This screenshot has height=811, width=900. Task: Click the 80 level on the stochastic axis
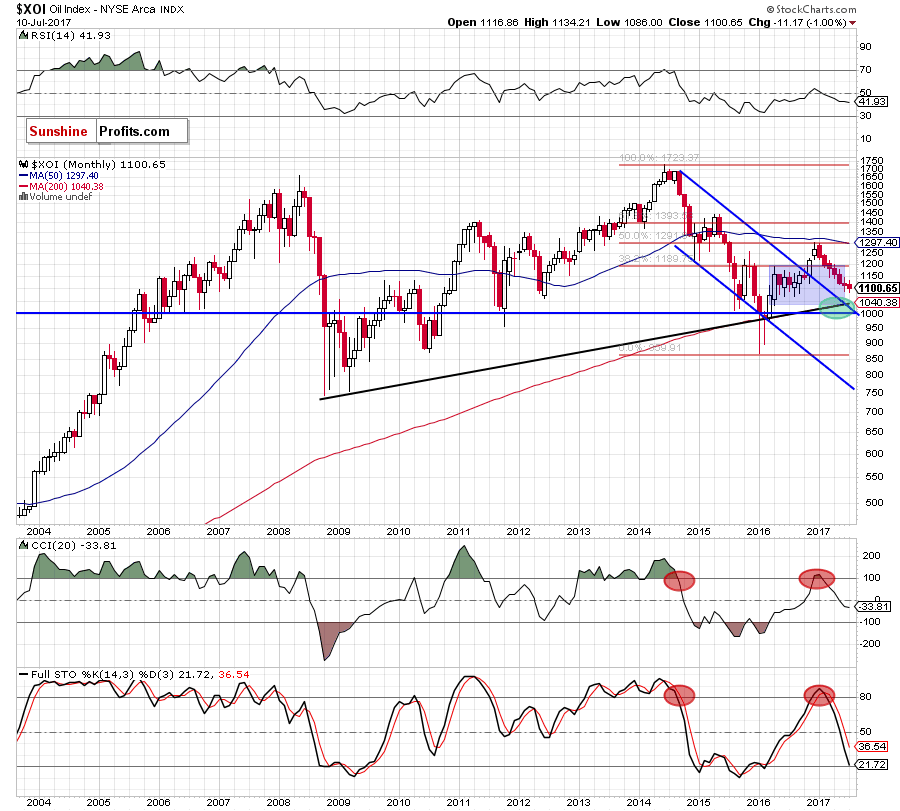point(865,697)
